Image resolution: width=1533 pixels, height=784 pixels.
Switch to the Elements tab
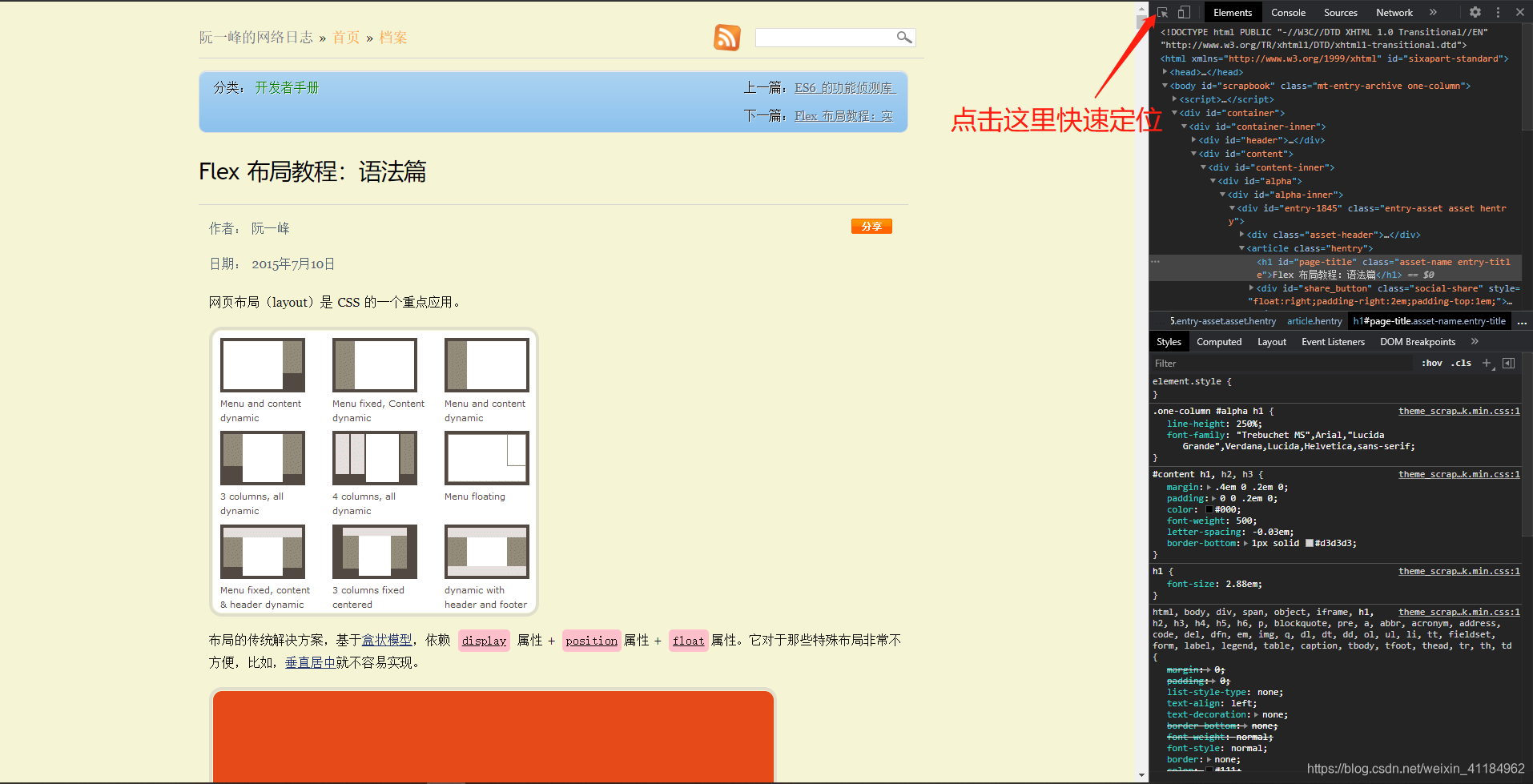[x=1233, y=12]
